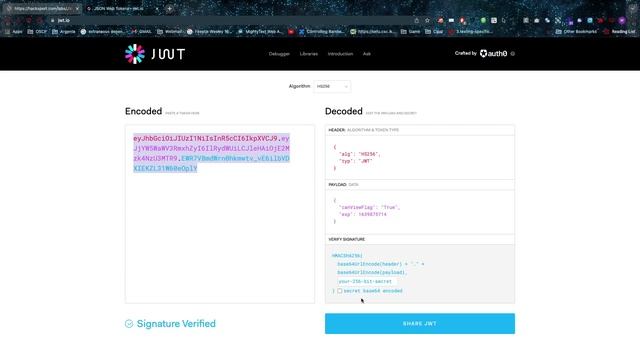This screenshot has height=360, width=640.
Task: Click the small icon right of auth0
Action: (x=513, y=53)
